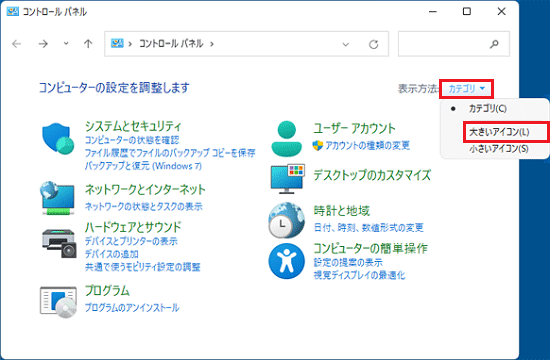Open 時計と地域 category
The image size is (550, 360).
342,211
